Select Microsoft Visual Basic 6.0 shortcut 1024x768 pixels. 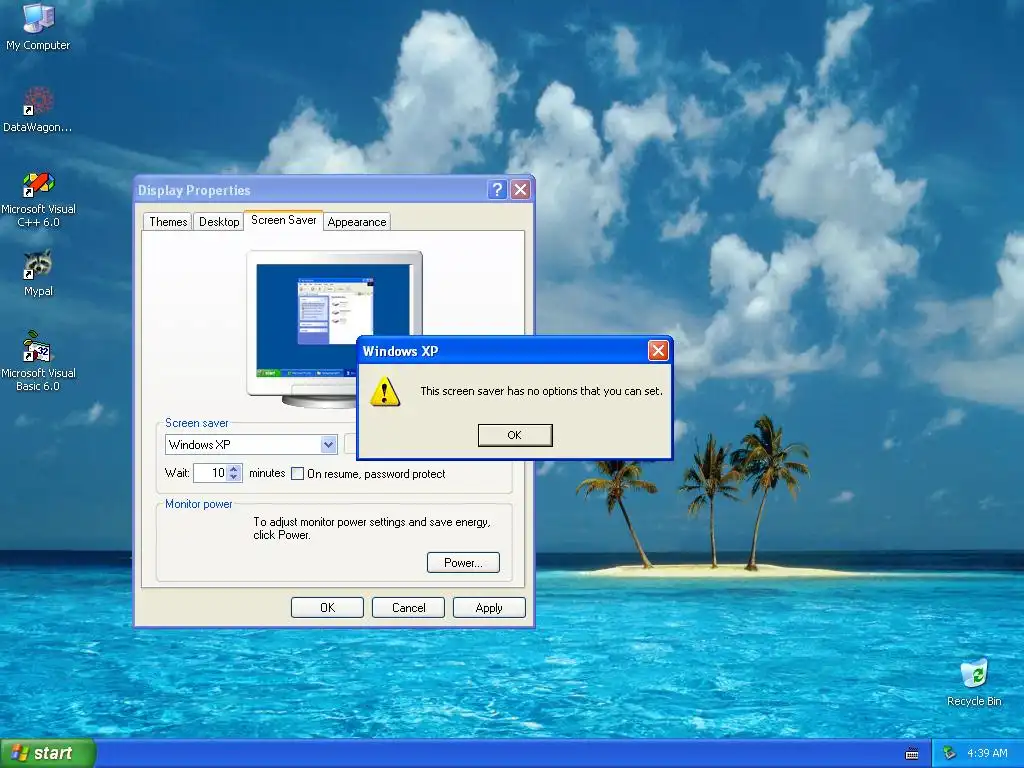pyautogui.click(x=38, y=361)
